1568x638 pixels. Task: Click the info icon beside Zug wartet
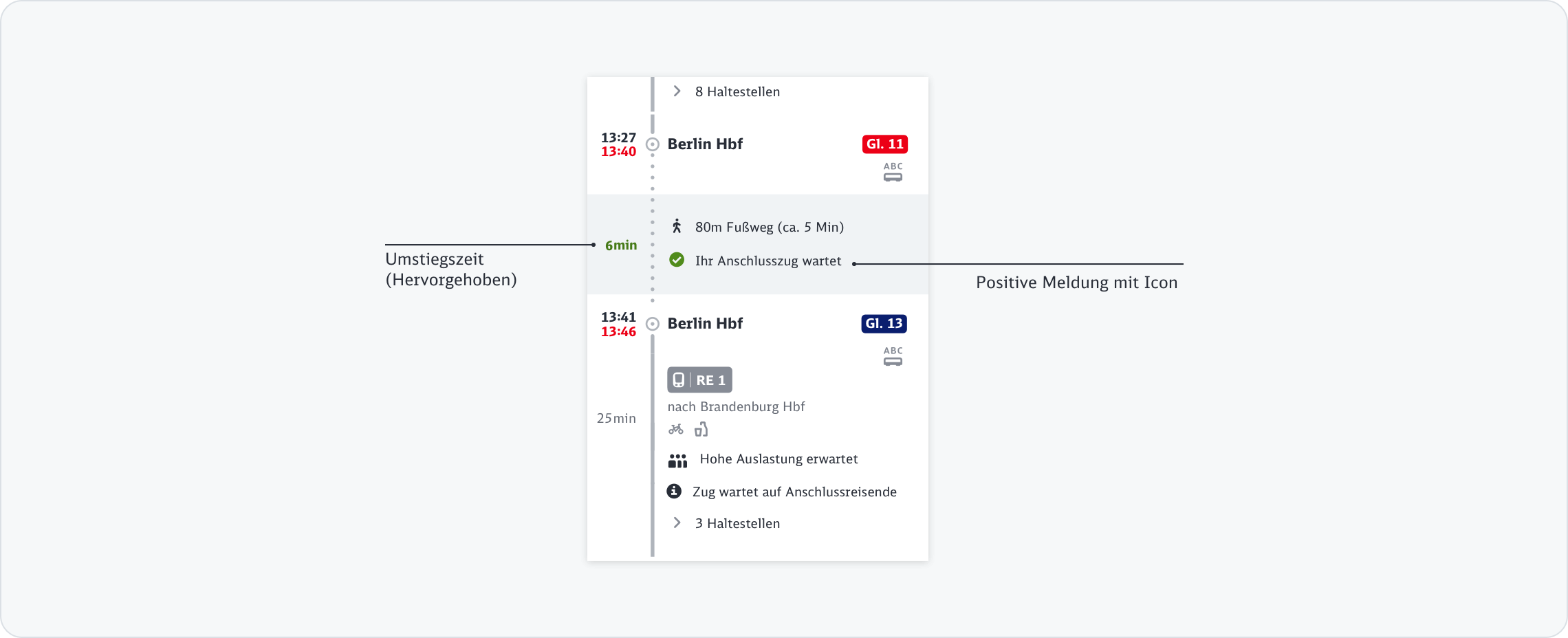point(674,492)
